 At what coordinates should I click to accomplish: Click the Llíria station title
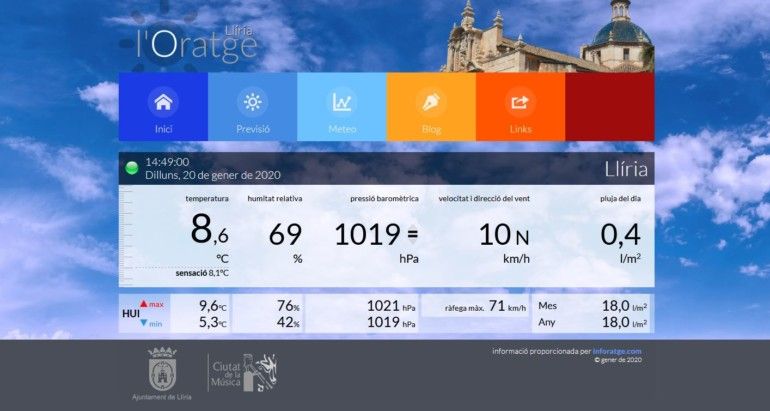pos(626,169)
